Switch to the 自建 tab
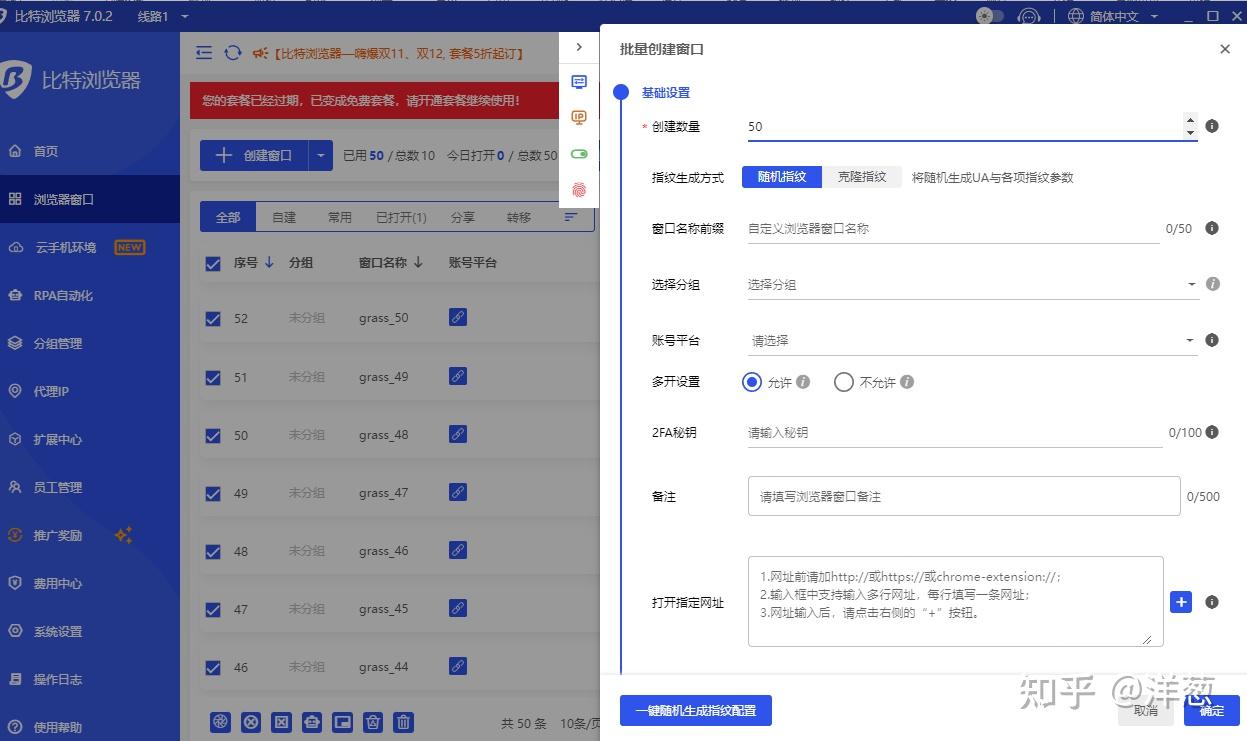 click(x=284, y=217)
